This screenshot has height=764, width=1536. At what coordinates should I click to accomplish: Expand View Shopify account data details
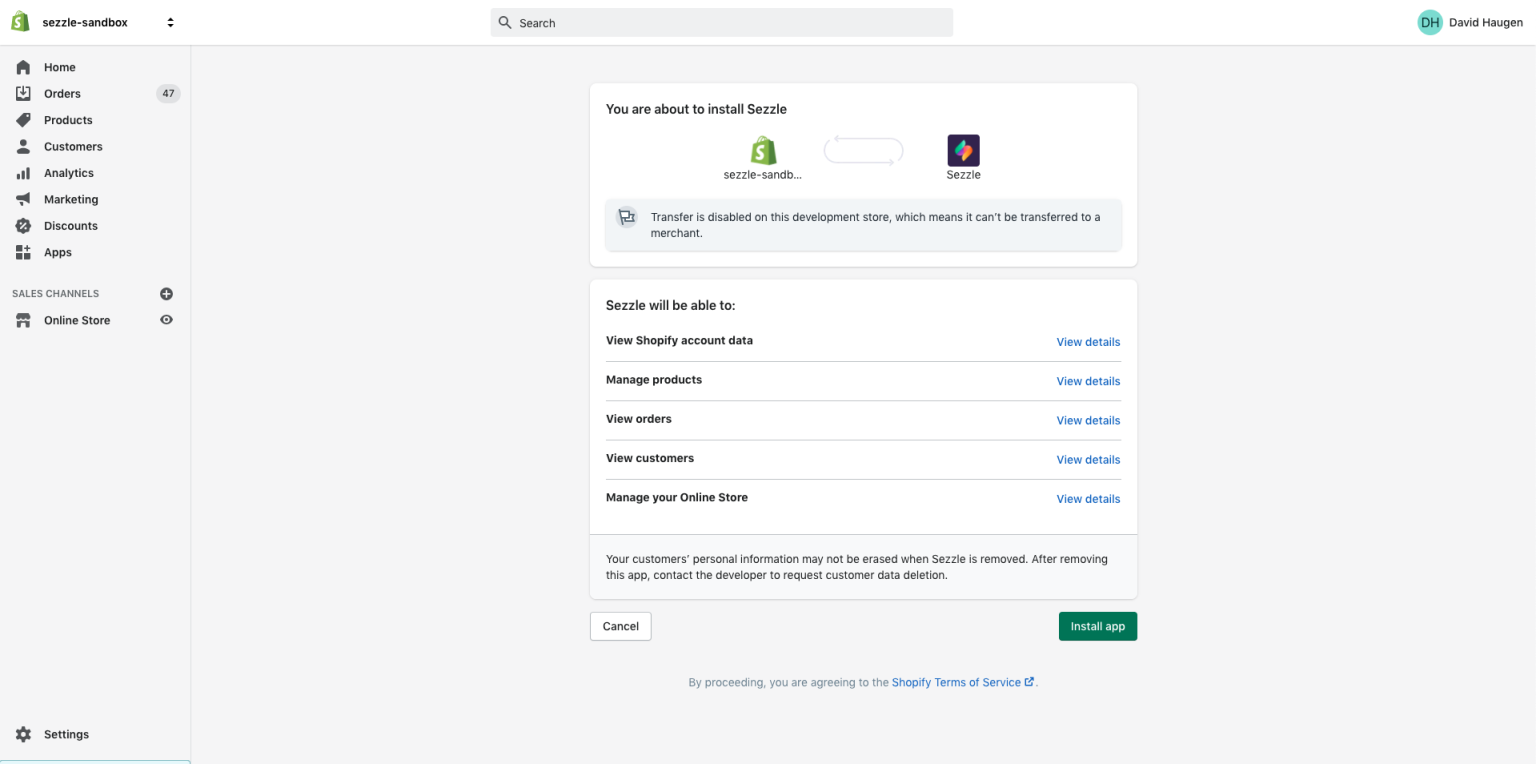(x=1088, y=342)
